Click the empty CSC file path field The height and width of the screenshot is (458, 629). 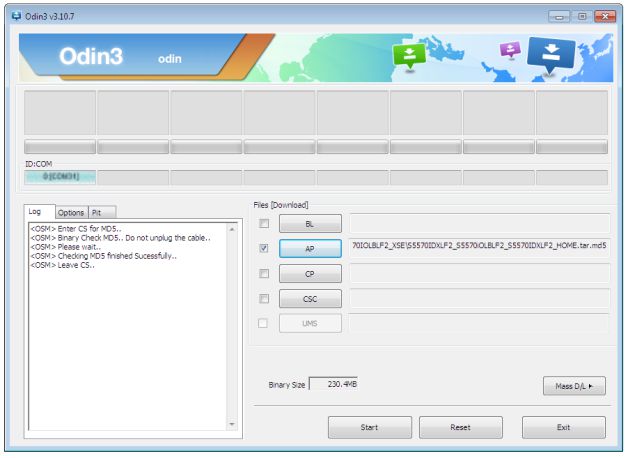pyautogui.click(x=479, y=298)
